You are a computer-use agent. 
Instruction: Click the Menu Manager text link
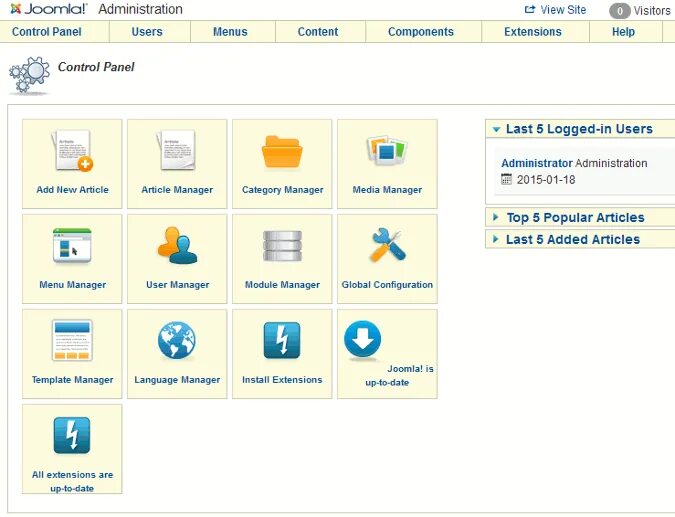point(72,285)
